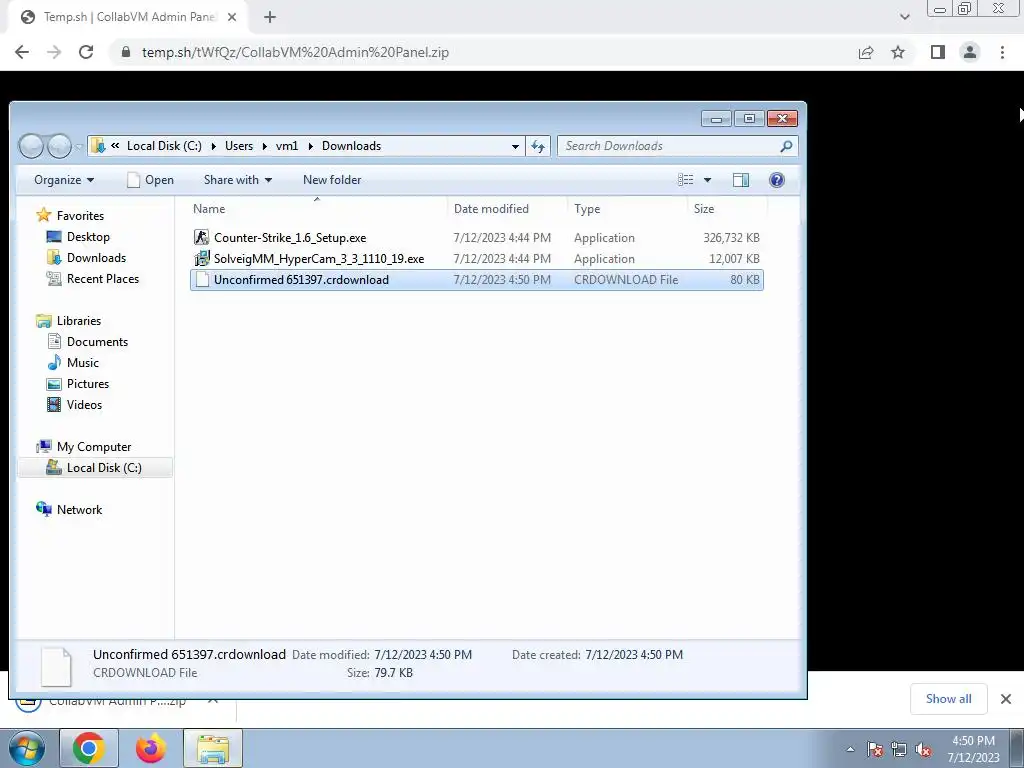Close the Temp.sh CollabVM tab
This screenshot has width=1024, height=768.
[x=232, y=17]
